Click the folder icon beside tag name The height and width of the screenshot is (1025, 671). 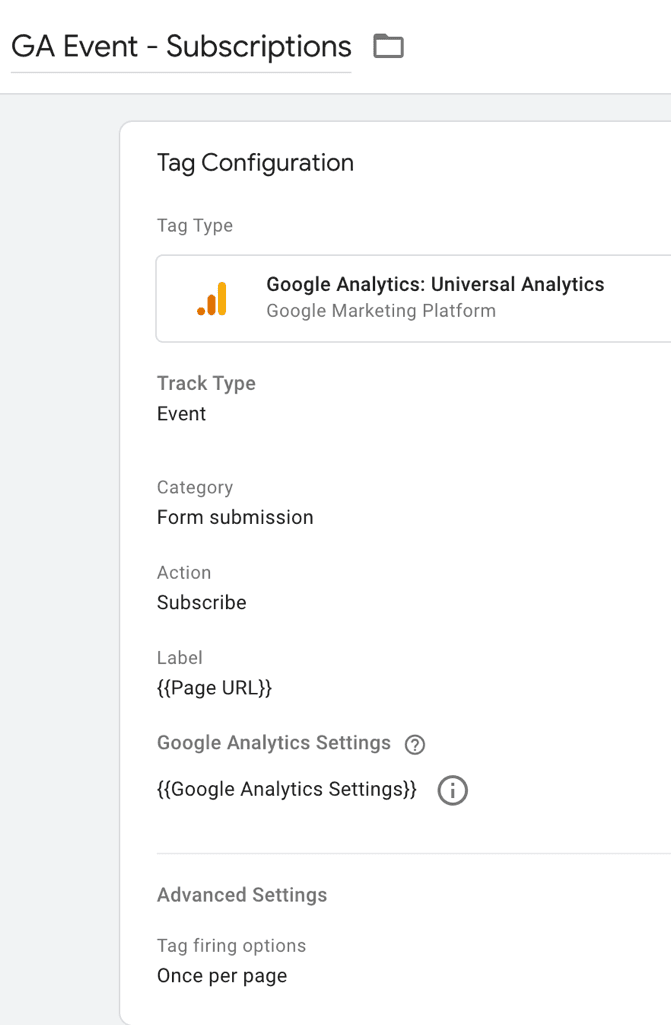[x=388, y=46]
